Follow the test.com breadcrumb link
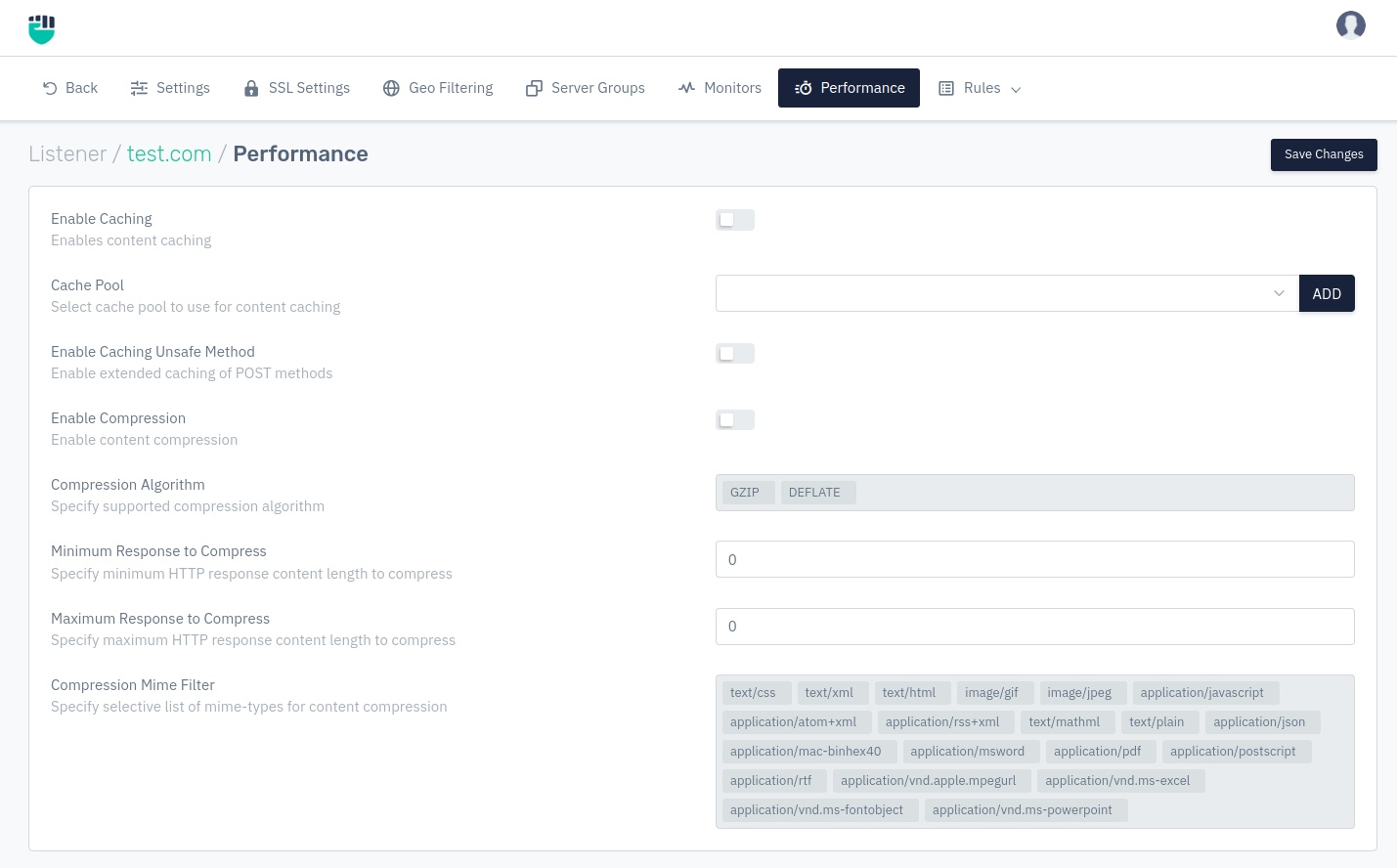This screenshot has width=1397, height=868. click(x=169, y=154)
